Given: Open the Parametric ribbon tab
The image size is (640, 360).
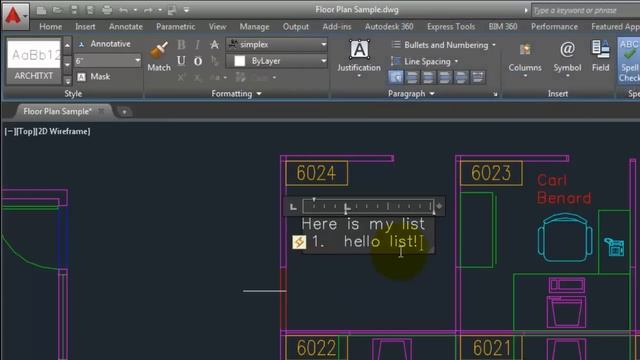Looking at the screenshot, I should (176, 27).
